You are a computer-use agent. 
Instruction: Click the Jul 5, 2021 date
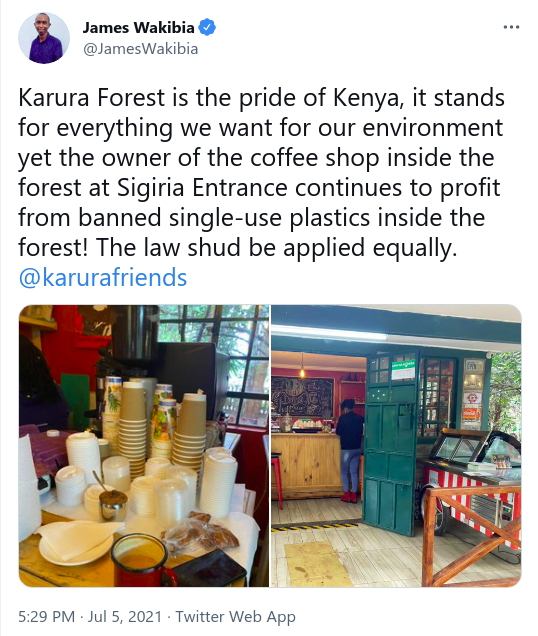pos(125,617)
